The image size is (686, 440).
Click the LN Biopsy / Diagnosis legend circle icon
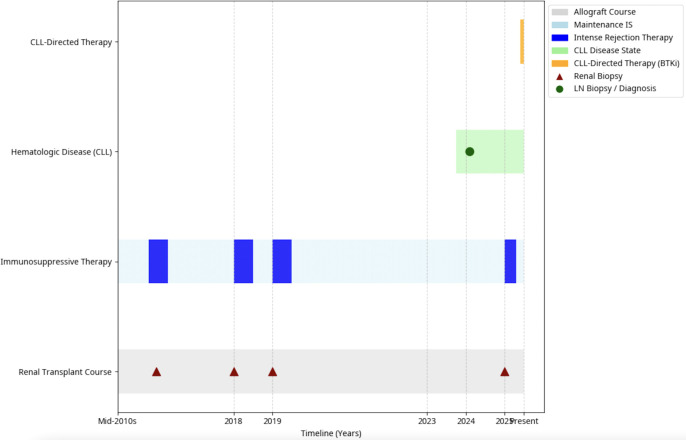[560, 89]
